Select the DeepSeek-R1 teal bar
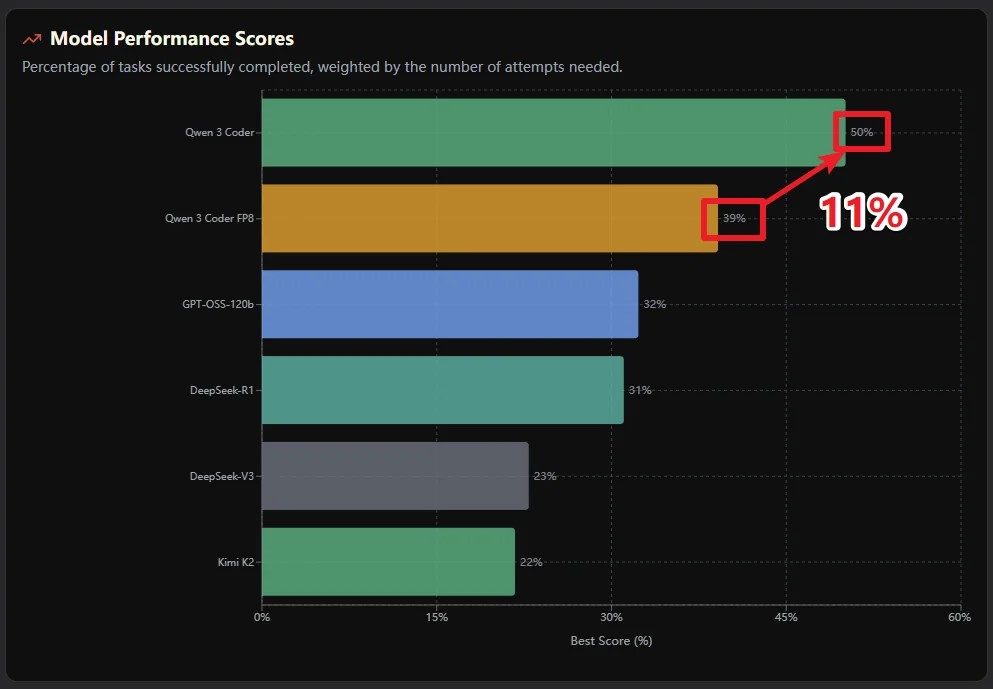This screenshot has width=993, height=689. pos(443,390)
